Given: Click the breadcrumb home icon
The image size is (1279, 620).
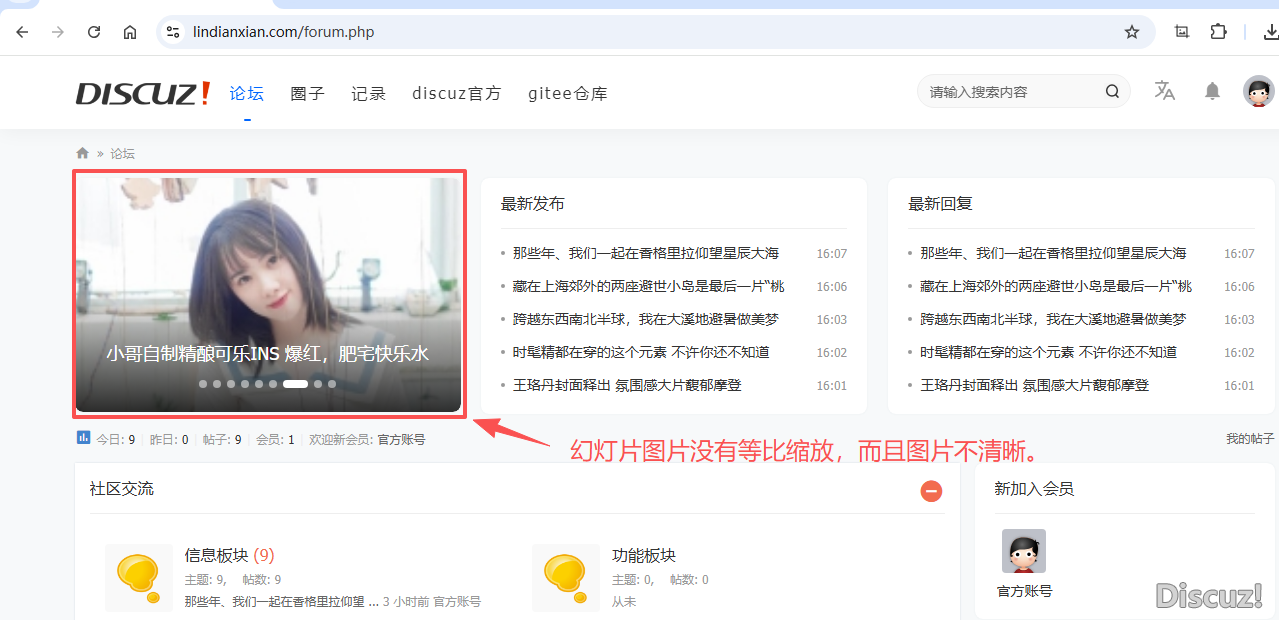Looking at the screenshot, I should (x=83, y=153).
